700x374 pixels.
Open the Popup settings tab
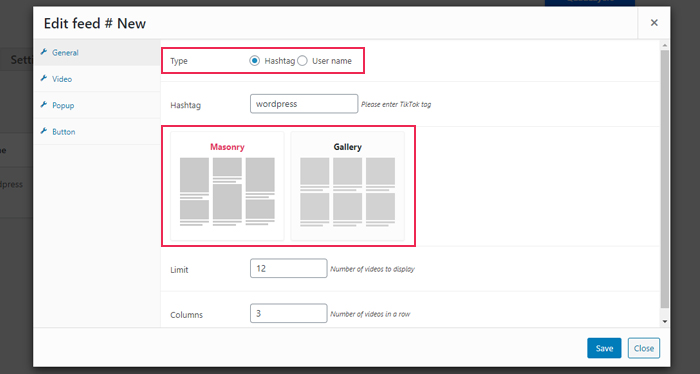96,105
